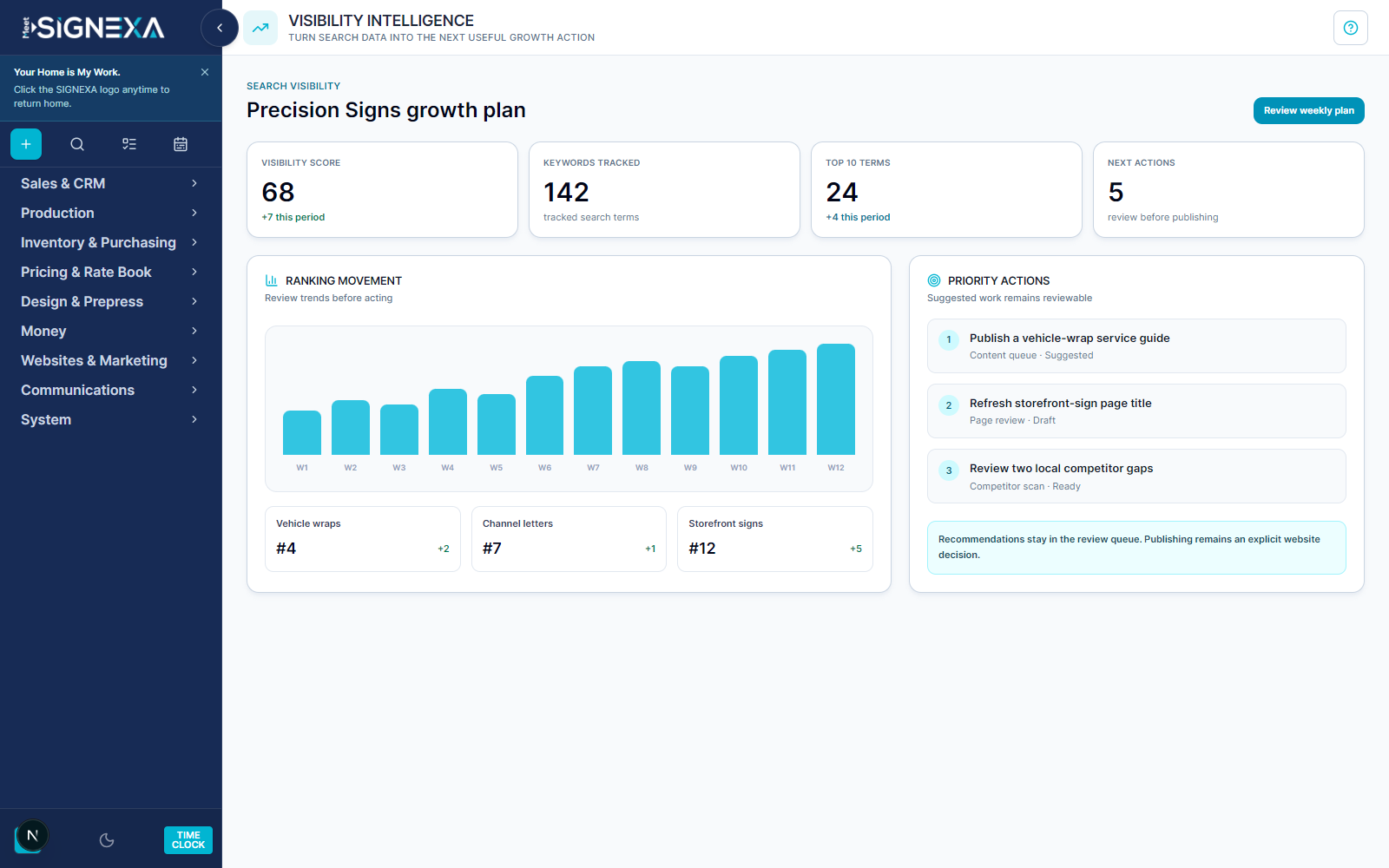Expand System chevron
Image resolution: width=1389 pixels, height=868 pixels.
[194, 419]
